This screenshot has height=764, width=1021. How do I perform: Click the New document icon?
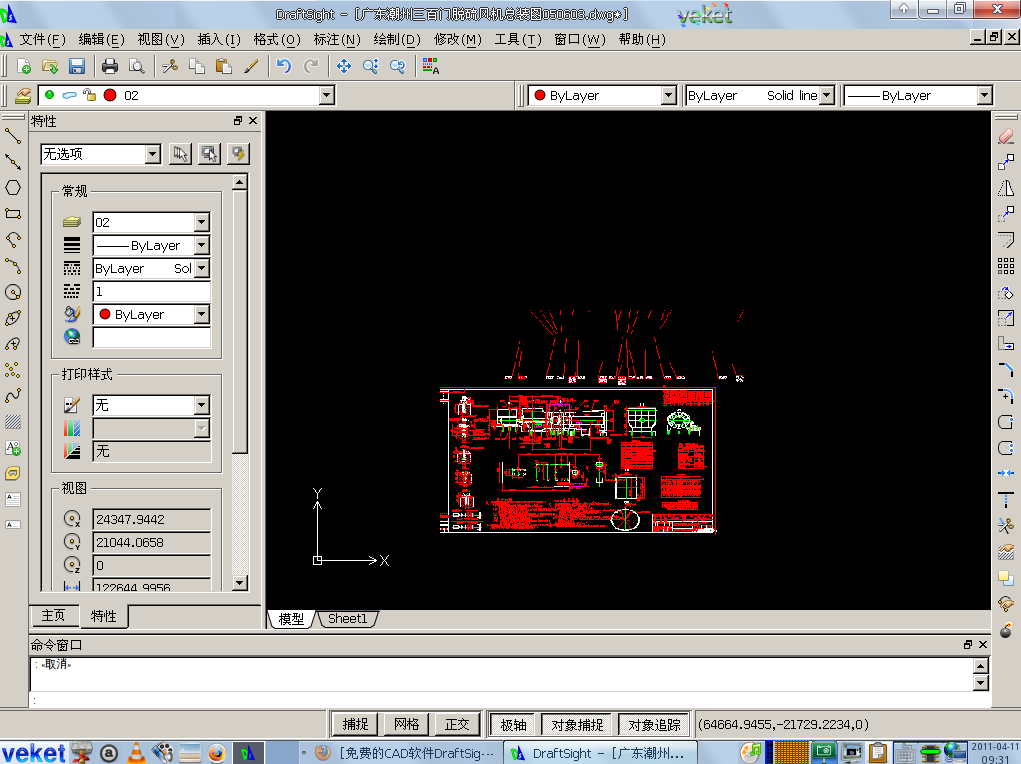[x=23, y=66]
